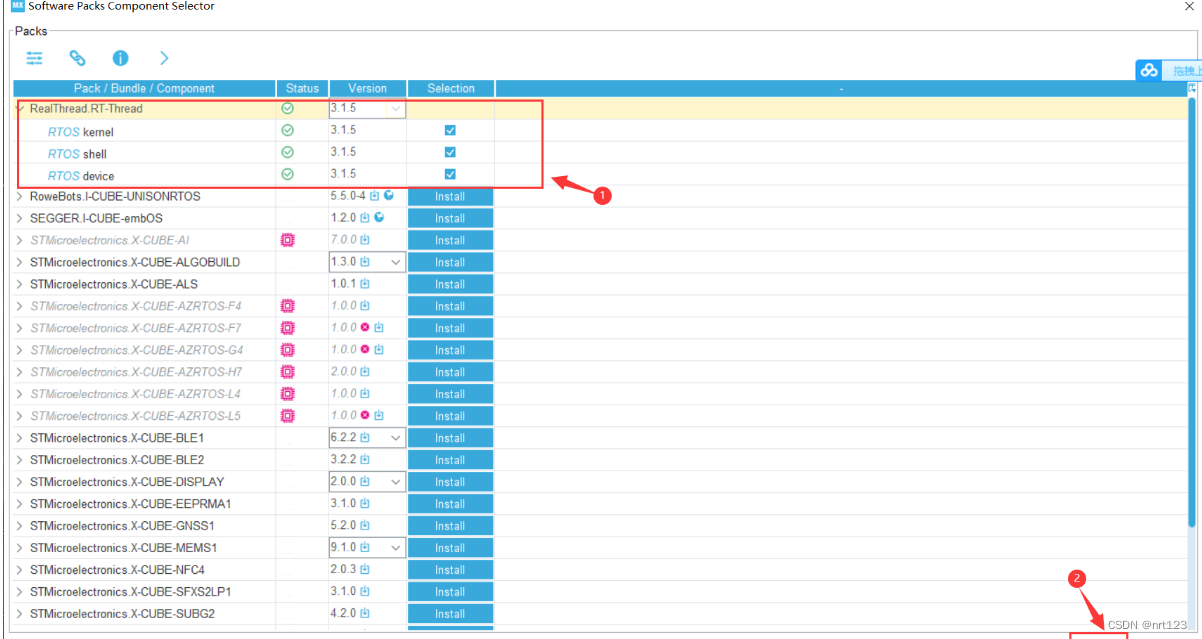
Task: Open the filters sliders icon in Packs toolbar
Action: click(35, 58)
